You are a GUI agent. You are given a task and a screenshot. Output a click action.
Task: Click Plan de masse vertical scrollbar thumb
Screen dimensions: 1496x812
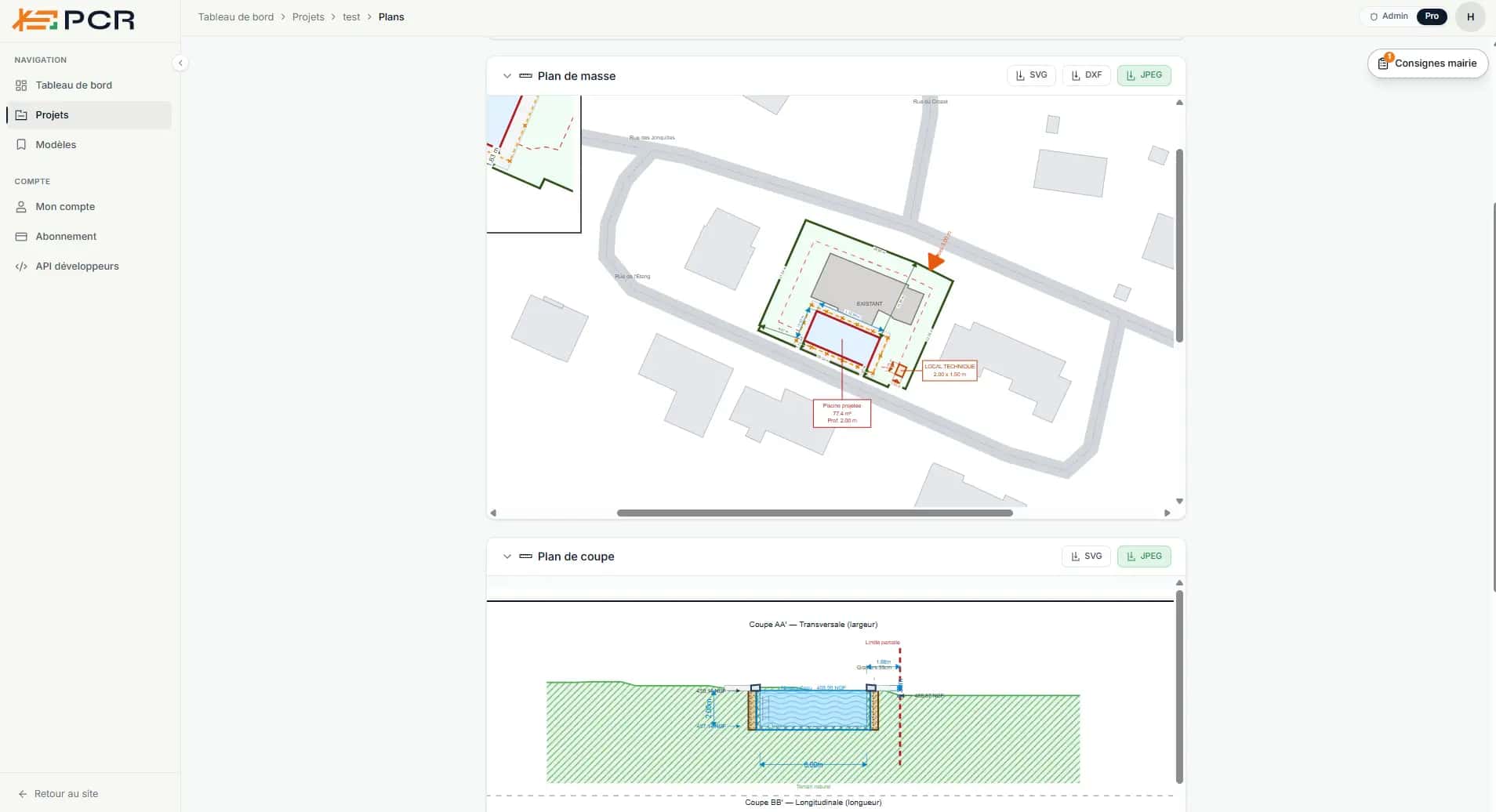click(x=1179, y=246)
